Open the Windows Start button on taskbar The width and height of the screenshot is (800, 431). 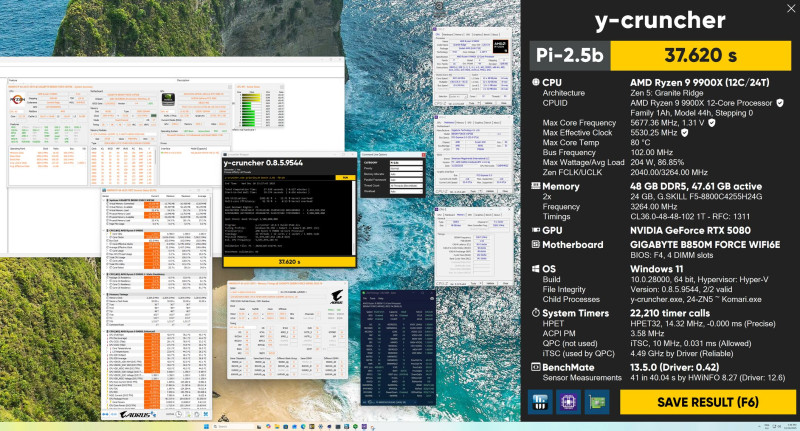(x=206, y=426)
